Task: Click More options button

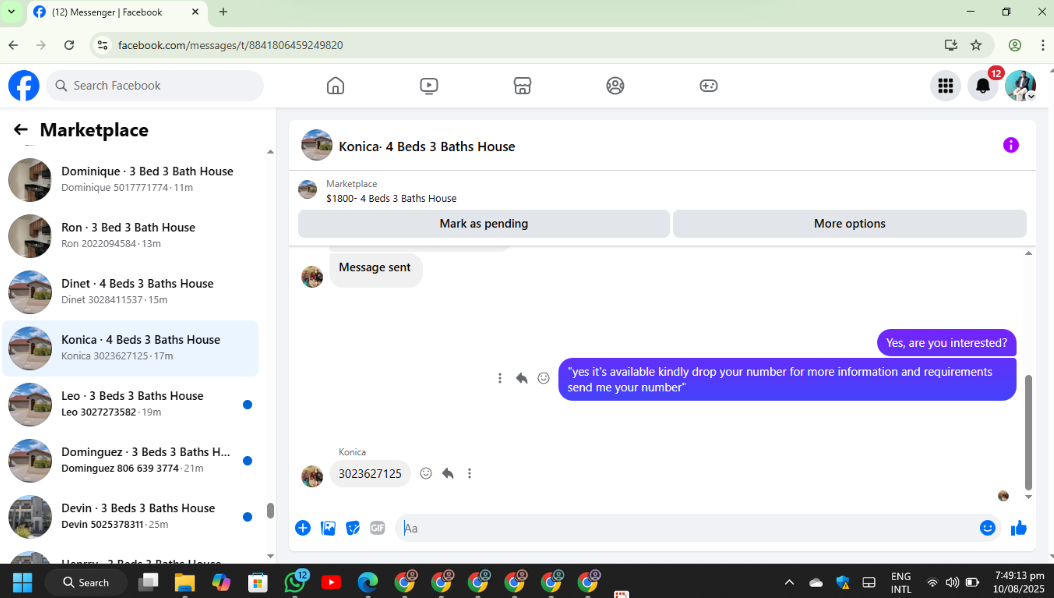Action: click(x=850, y=224)
